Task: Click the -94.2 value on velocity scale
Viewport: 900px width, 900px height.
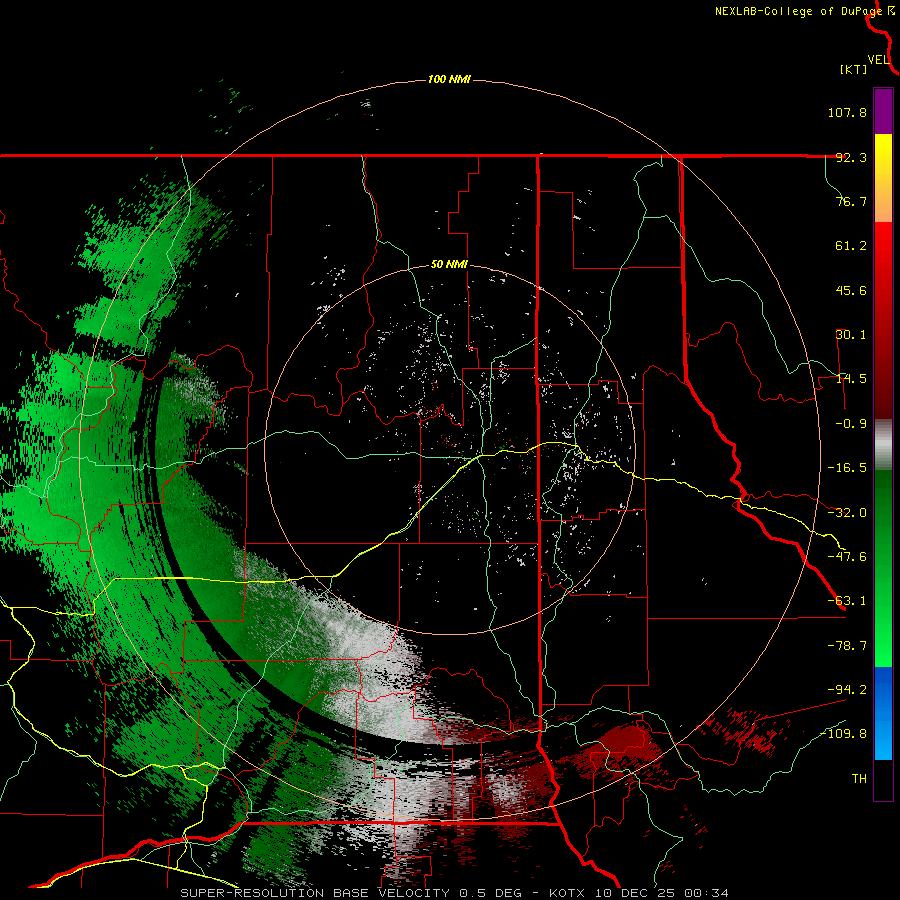Action: pos(847,689)
